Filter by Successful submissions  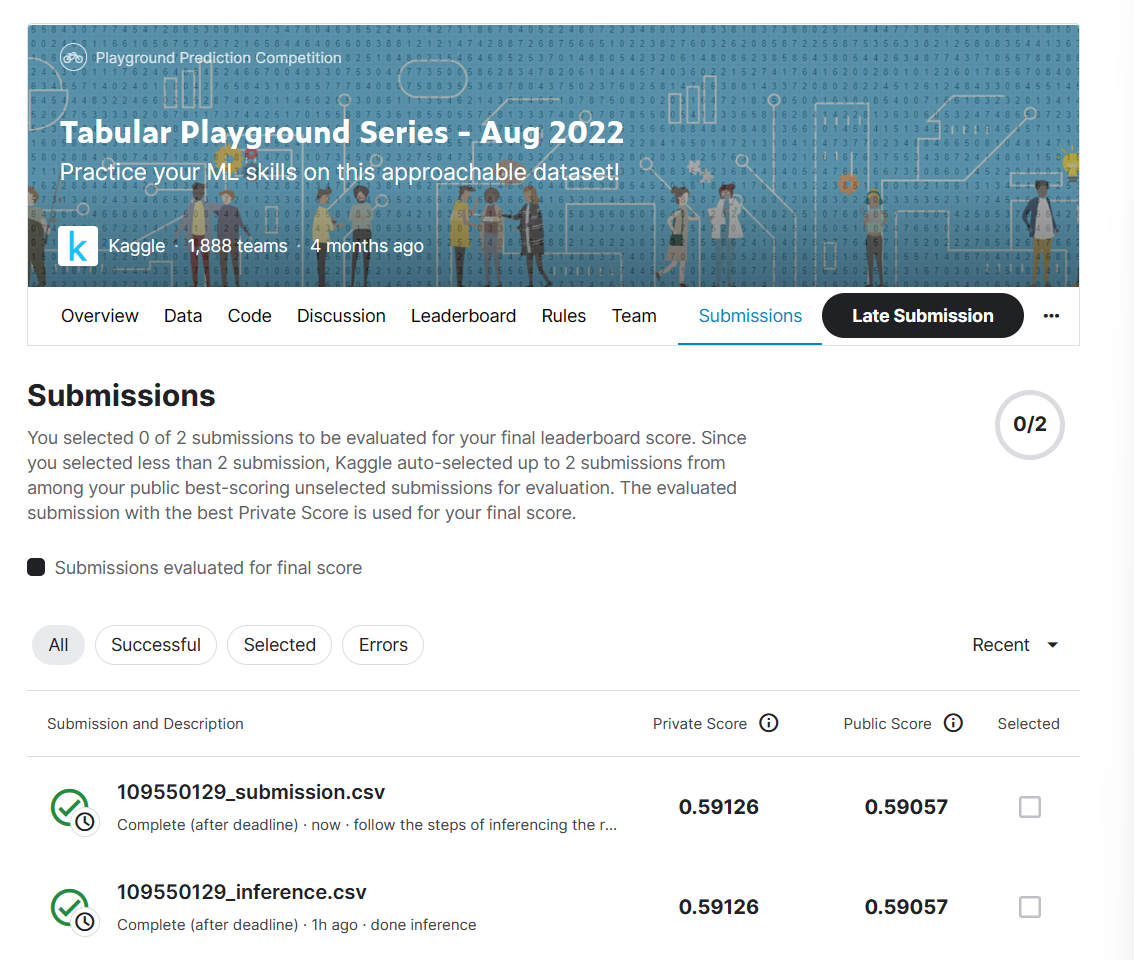tap(156, 645)
